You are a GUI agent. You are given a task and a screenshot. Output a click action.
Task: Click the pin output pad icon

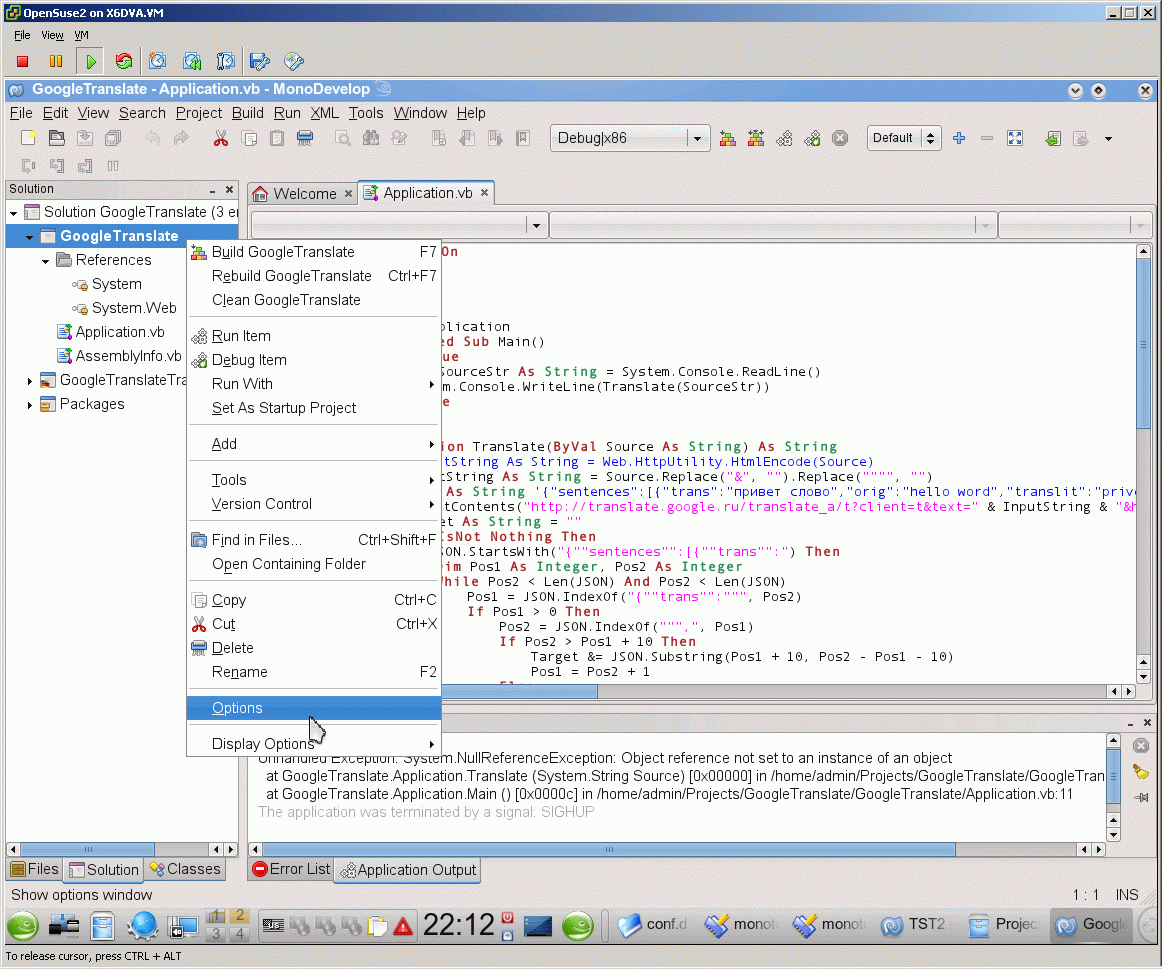[x=1141, y=798]
